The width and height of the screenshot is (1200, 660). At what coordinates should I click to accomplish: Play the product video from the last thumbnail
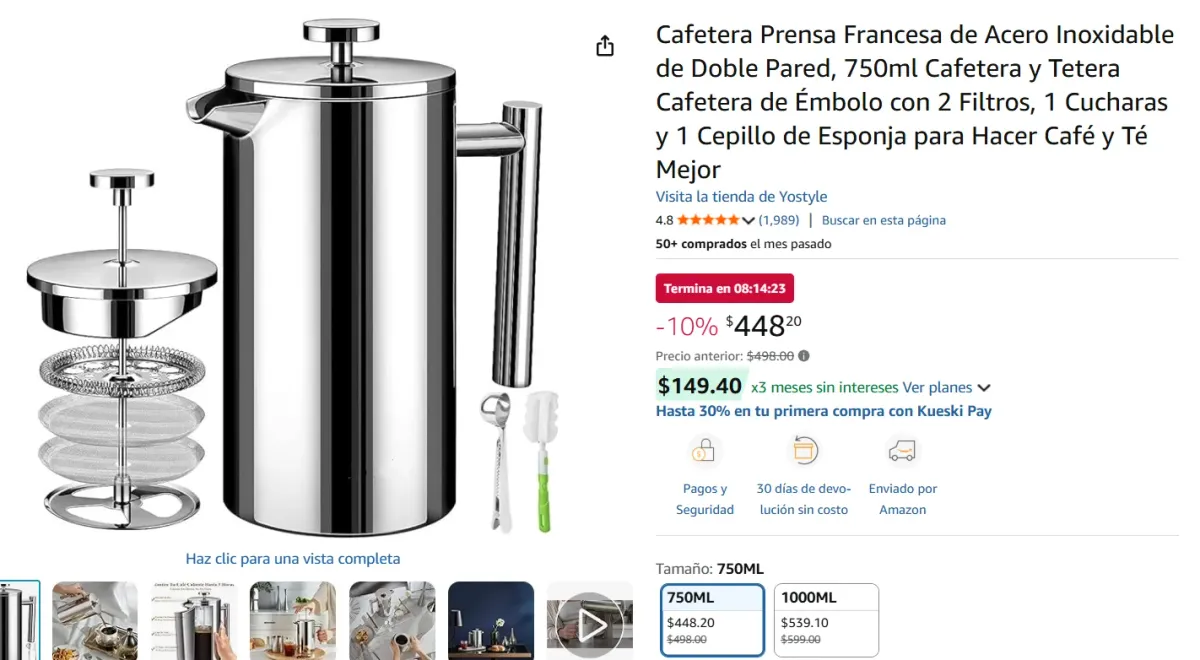point(589,621)
